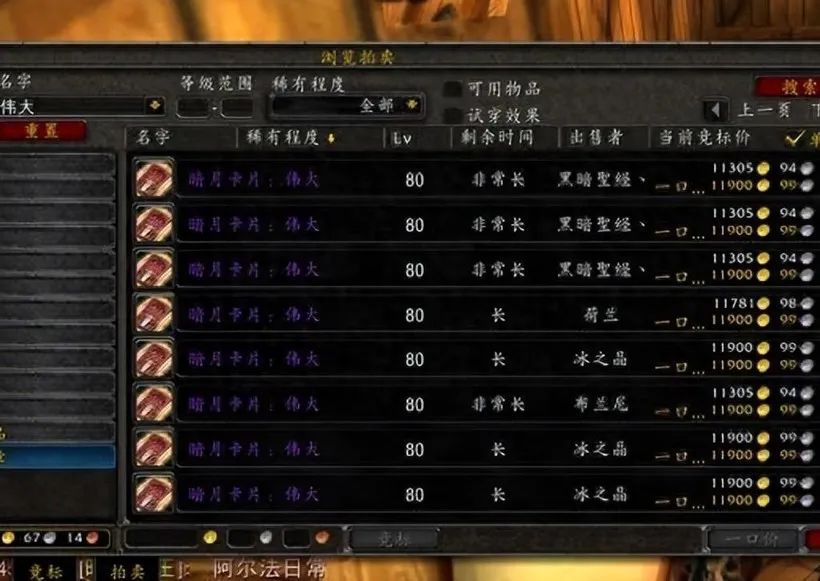The height and width of the screenshot is (581, 820).
Task: Click the item icon sold by 布兰尼
Action: click(x=154, y=403)
